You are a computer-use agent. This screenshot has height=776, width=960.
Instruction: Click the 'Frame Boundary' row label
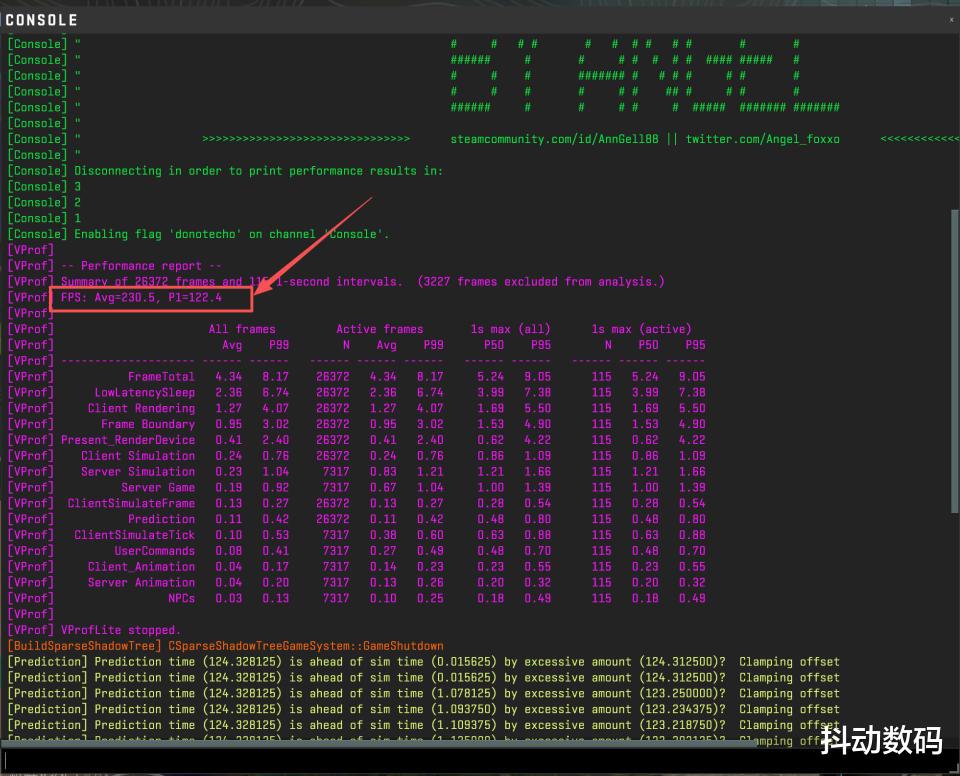pyautogui.click(x=148, y=424)
